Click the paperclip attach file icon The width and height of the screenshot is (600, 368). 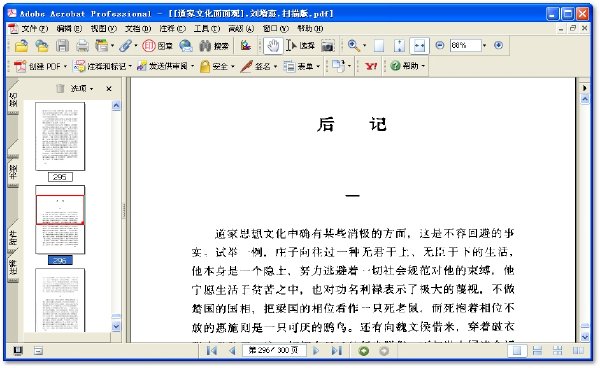125,46
